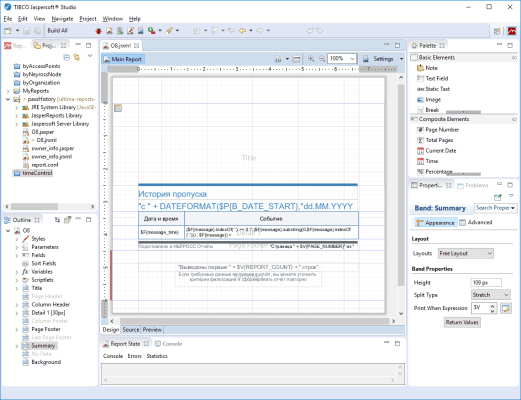Select owner_info.jrxml in project tree

(x=52, y=157)
